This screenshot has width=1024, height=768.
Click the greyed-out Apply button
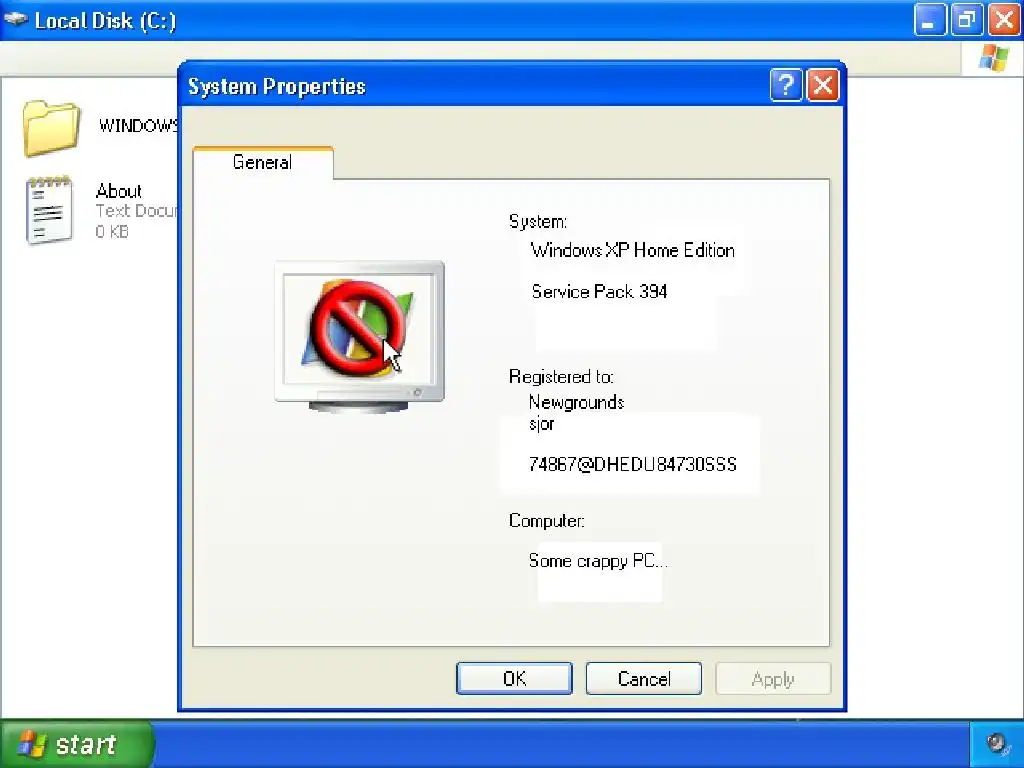[x=773, y=679]
